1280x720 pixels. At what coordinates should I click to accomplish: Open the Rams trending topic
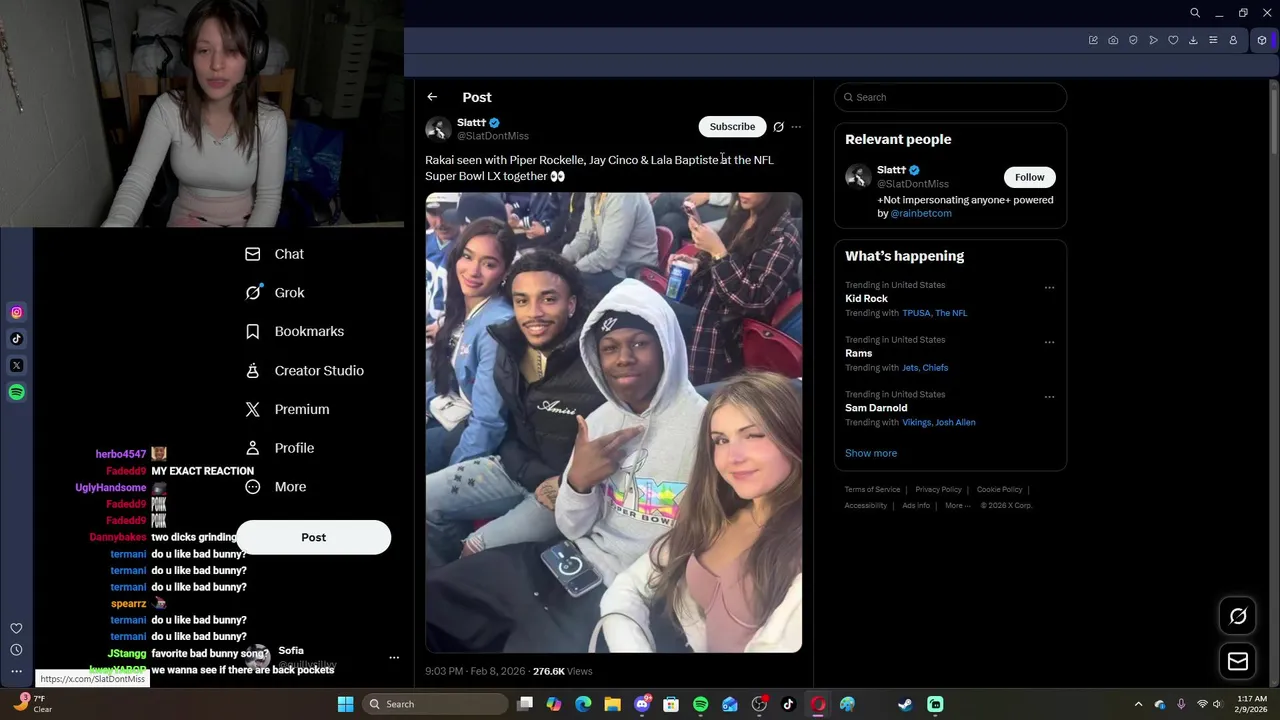click(858, 353)
